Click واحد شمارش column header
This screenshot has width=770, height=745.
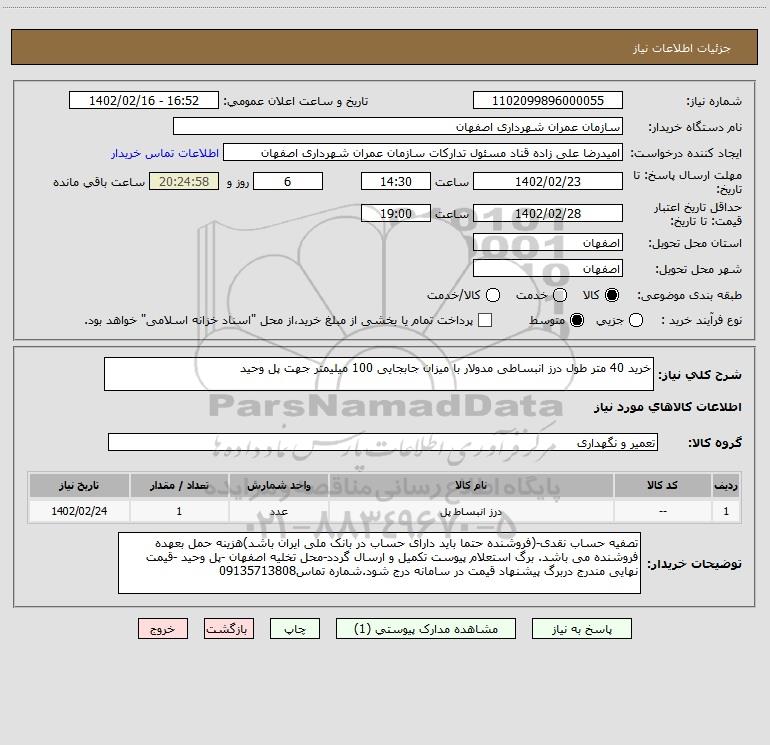tap(278, 485)
